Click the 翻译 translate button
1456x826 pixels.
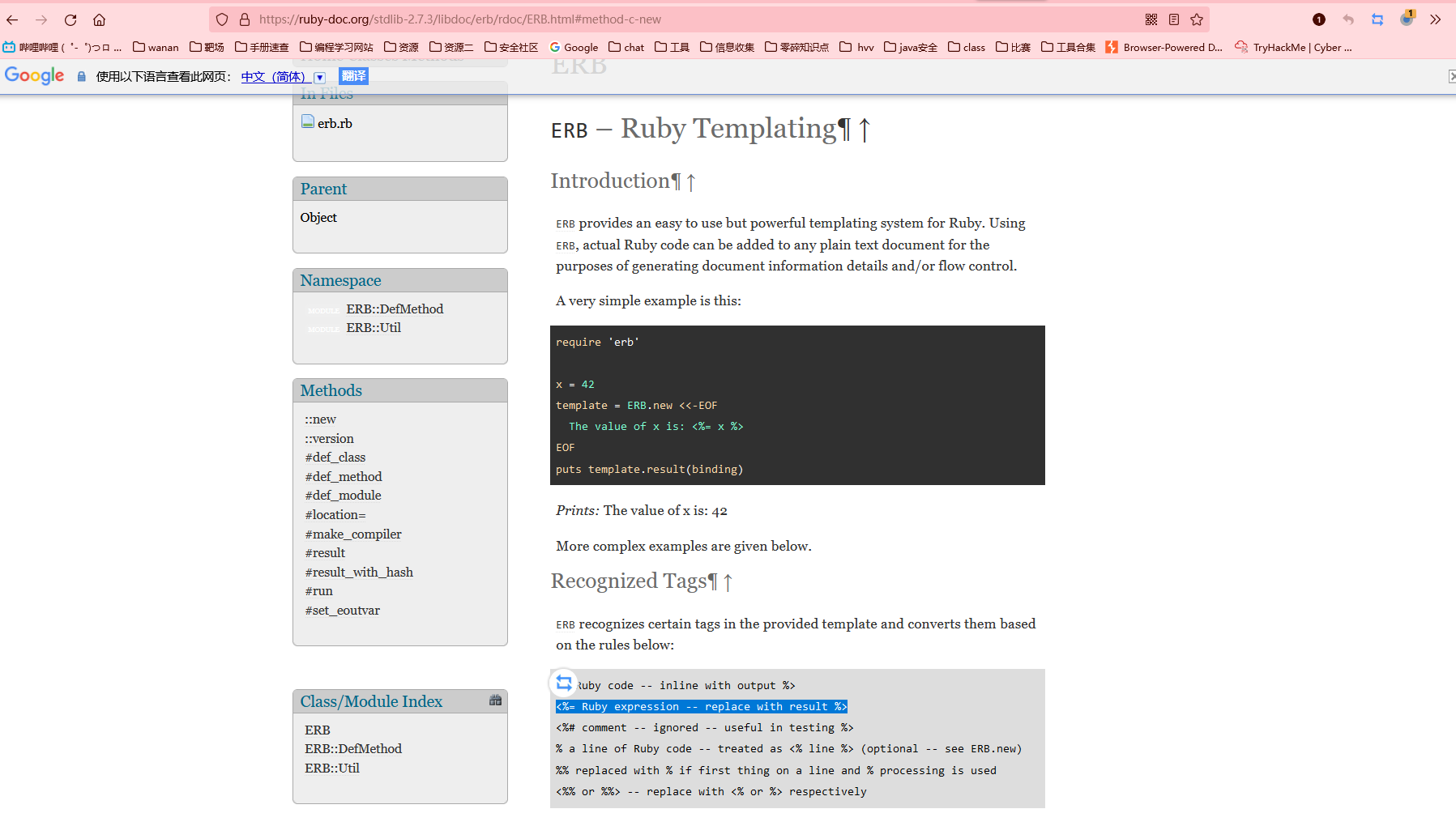353,76
